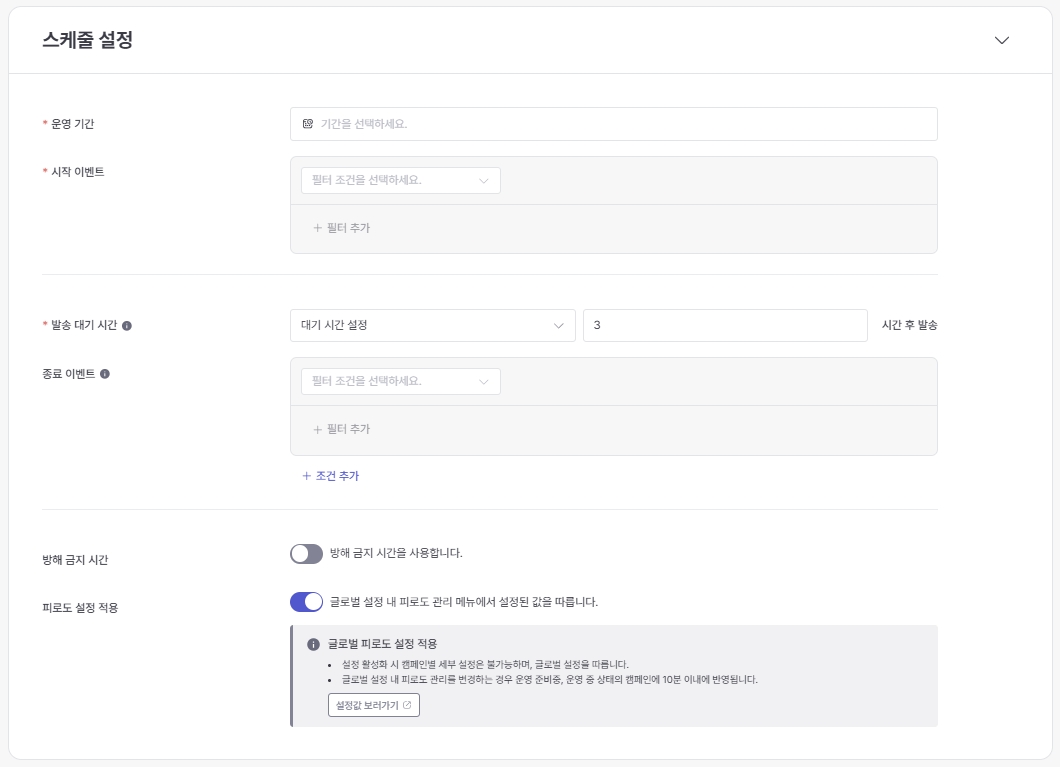The width and height of the screenshot is (1060, 767).
Task: Click external link icon in 설정값 보러가기
Action: pyautogui.click(x=407, y=705)
